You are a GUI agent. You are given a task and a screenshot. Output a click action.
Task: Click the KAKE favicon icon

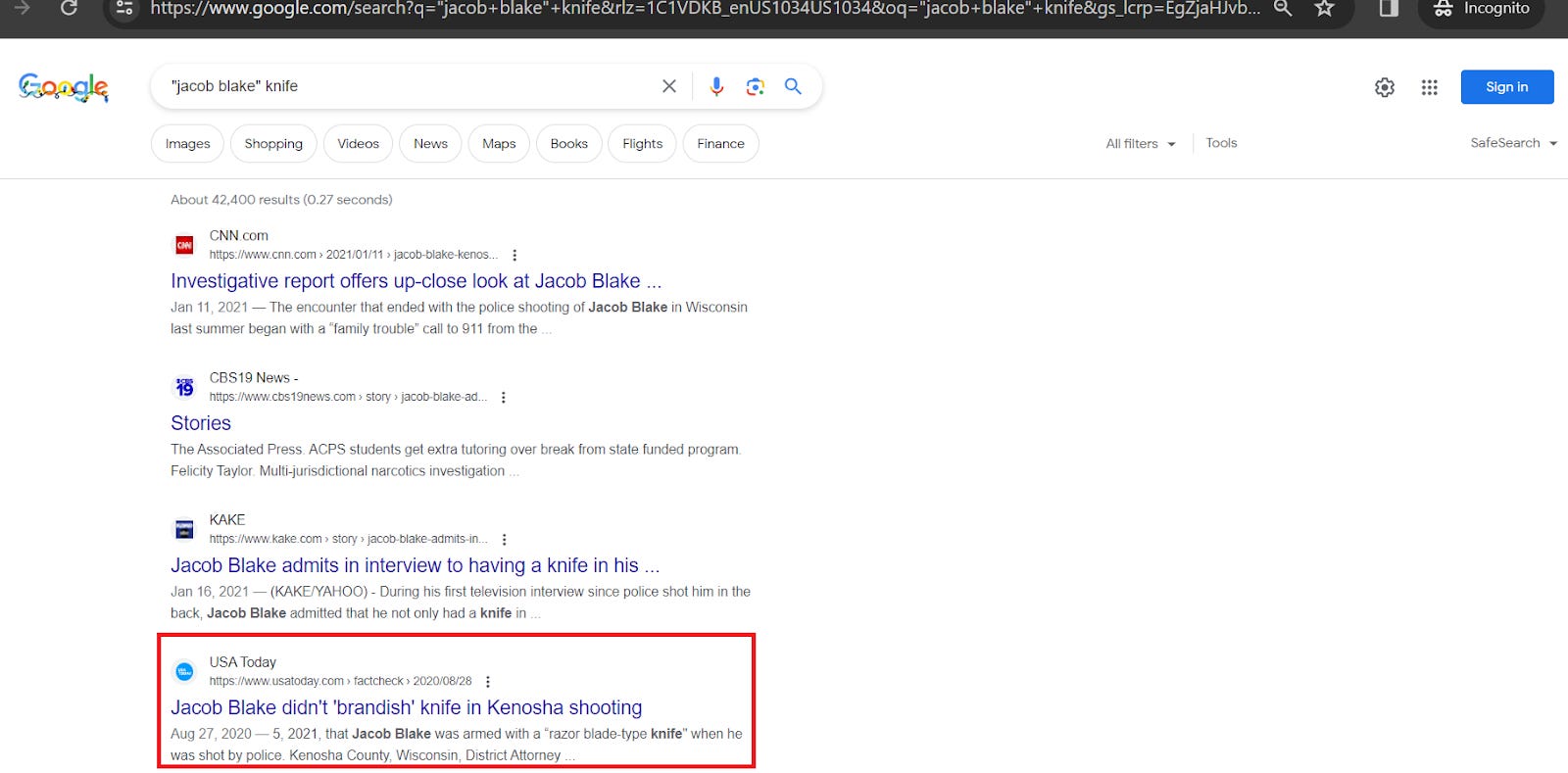184,529
